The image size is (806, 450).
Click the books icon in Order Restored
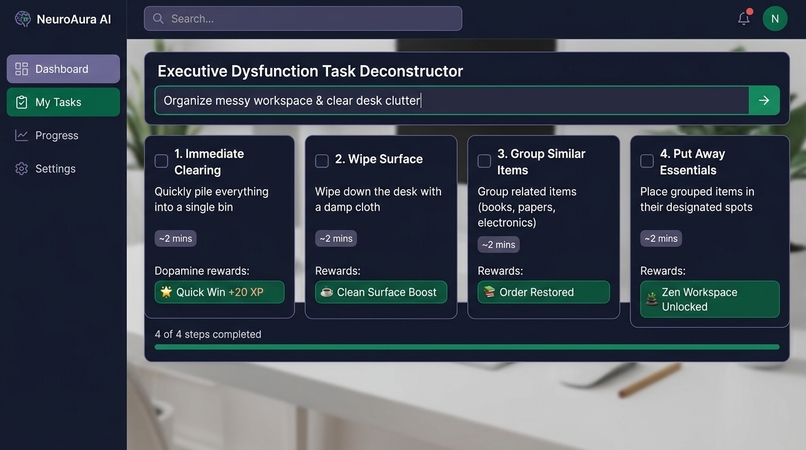pos(489,292)
